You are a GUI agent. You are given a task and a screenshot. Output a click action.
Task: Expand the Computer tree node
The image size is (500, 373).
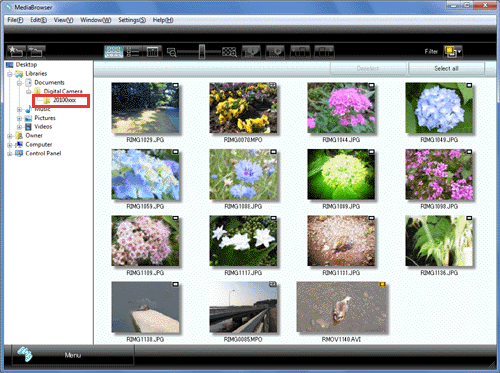(10, 145)
